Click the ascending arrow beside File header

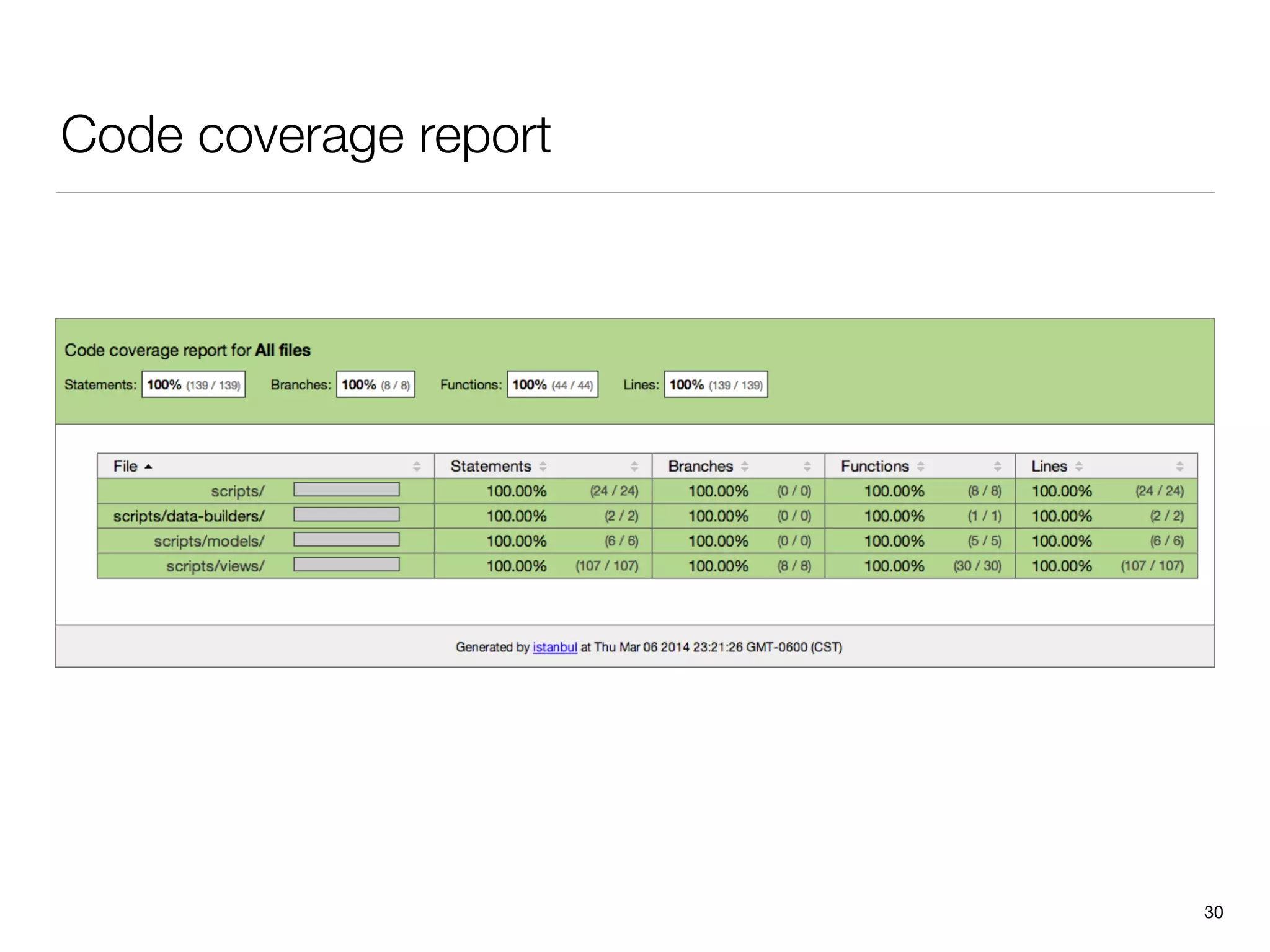[x=148, y=467]
